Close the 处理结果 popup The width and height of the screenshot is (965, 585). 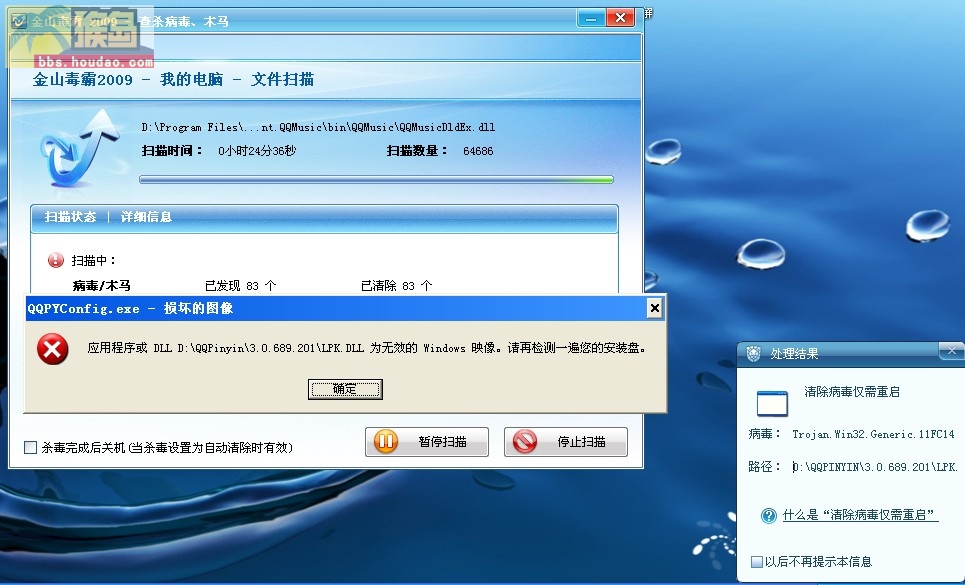pyautogui.click(x=952, y=351)
